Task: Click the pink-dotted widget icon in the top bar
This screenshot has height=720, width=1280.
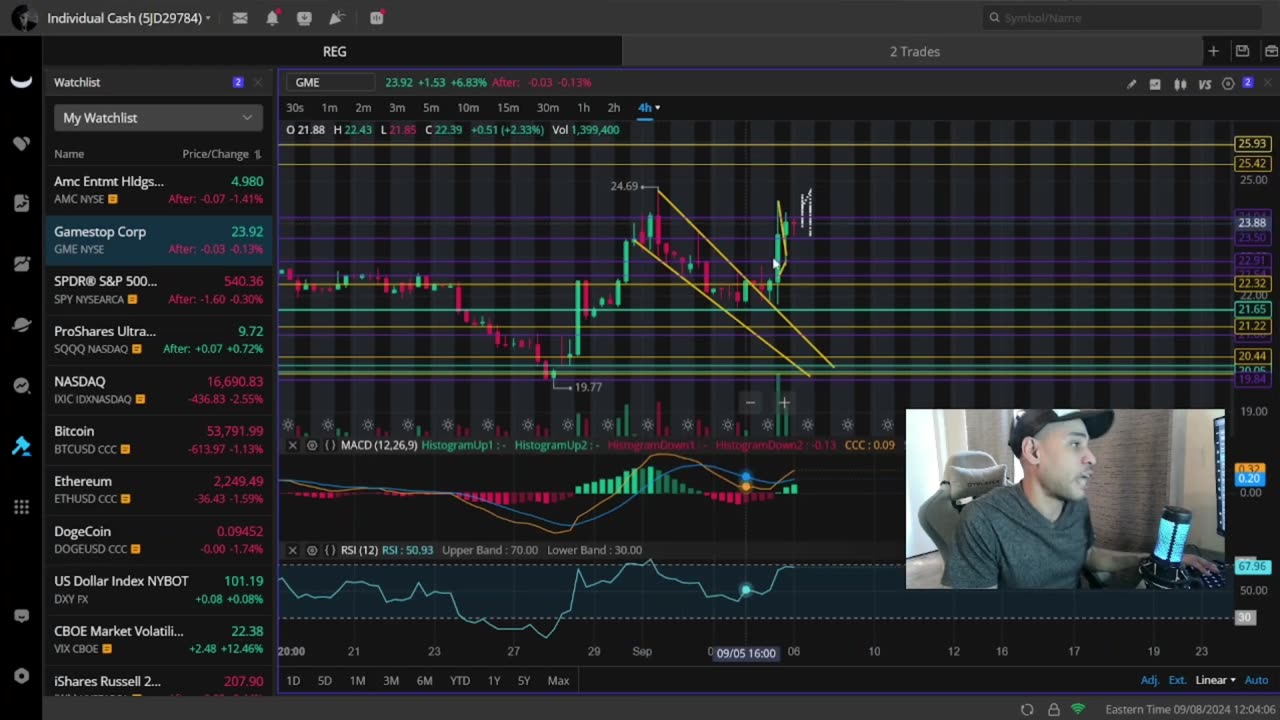Action: (376, 18)
